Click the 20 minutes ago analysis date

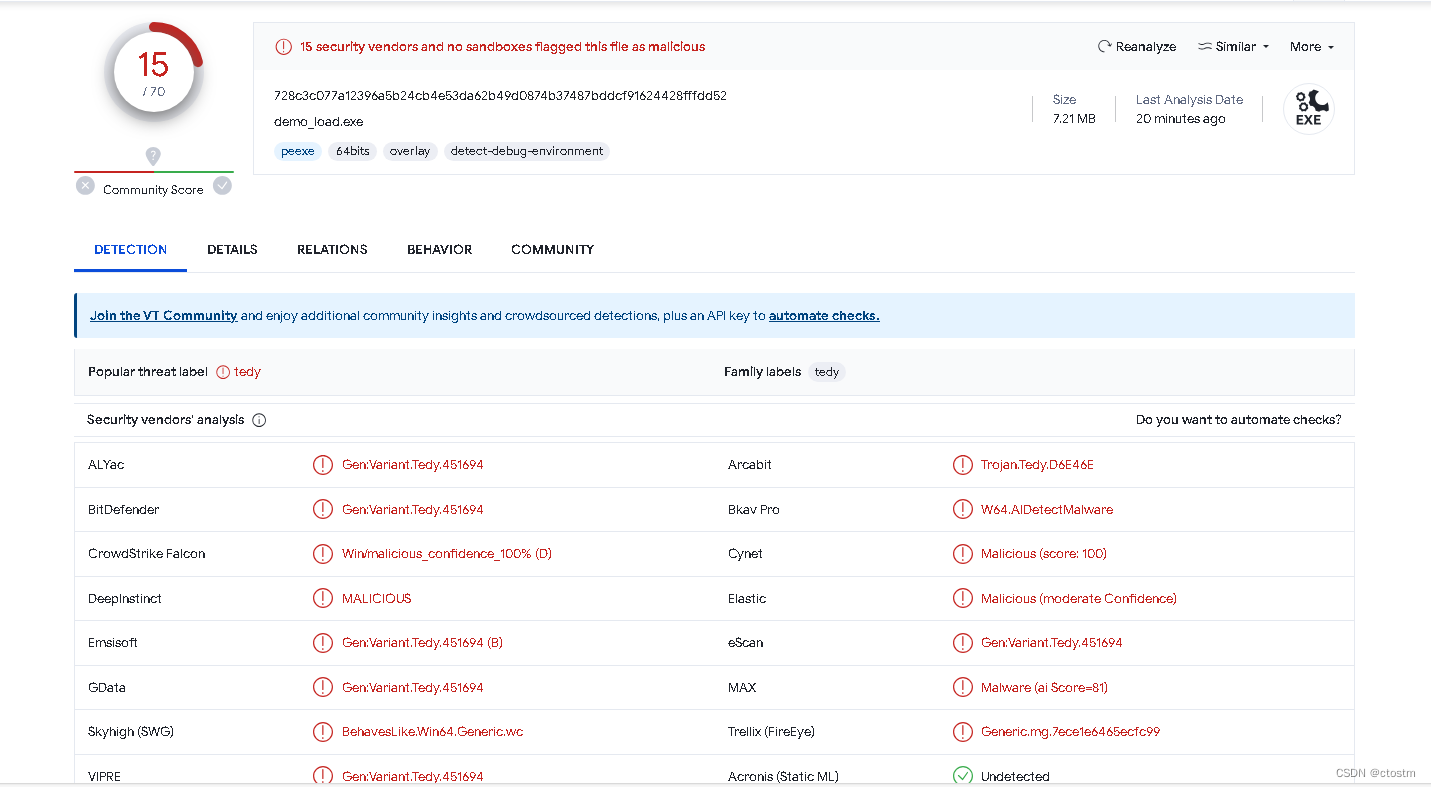pyautogui.click(x=1180, y=119)
